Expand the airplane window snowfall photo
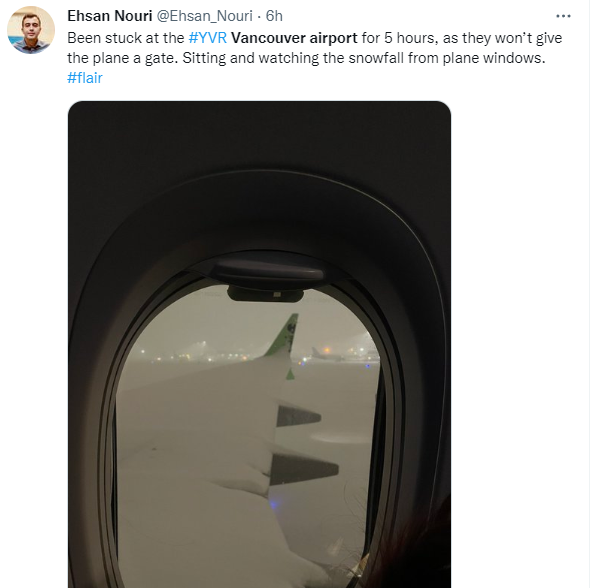 259,344
